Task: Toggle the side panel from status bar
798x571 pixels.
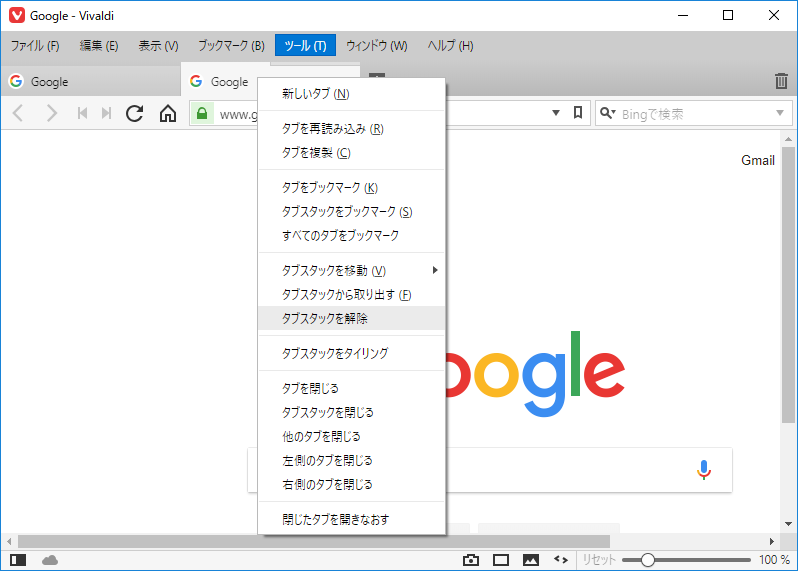Action: [x=18, y=560]
